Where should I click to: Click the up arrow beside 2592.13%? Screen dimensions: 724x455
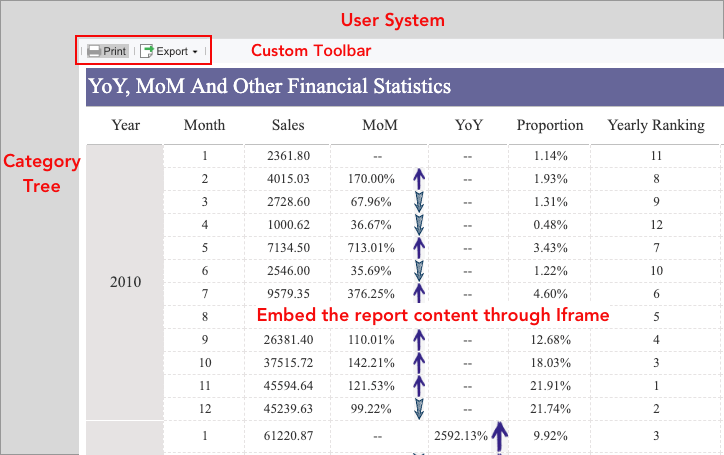499,437
